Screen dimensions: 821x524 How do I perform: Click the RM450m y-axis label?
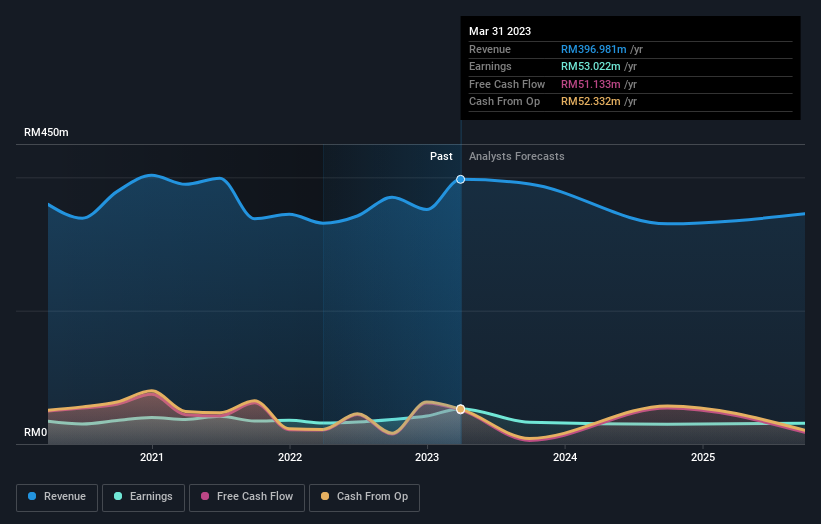coord(46,132)
